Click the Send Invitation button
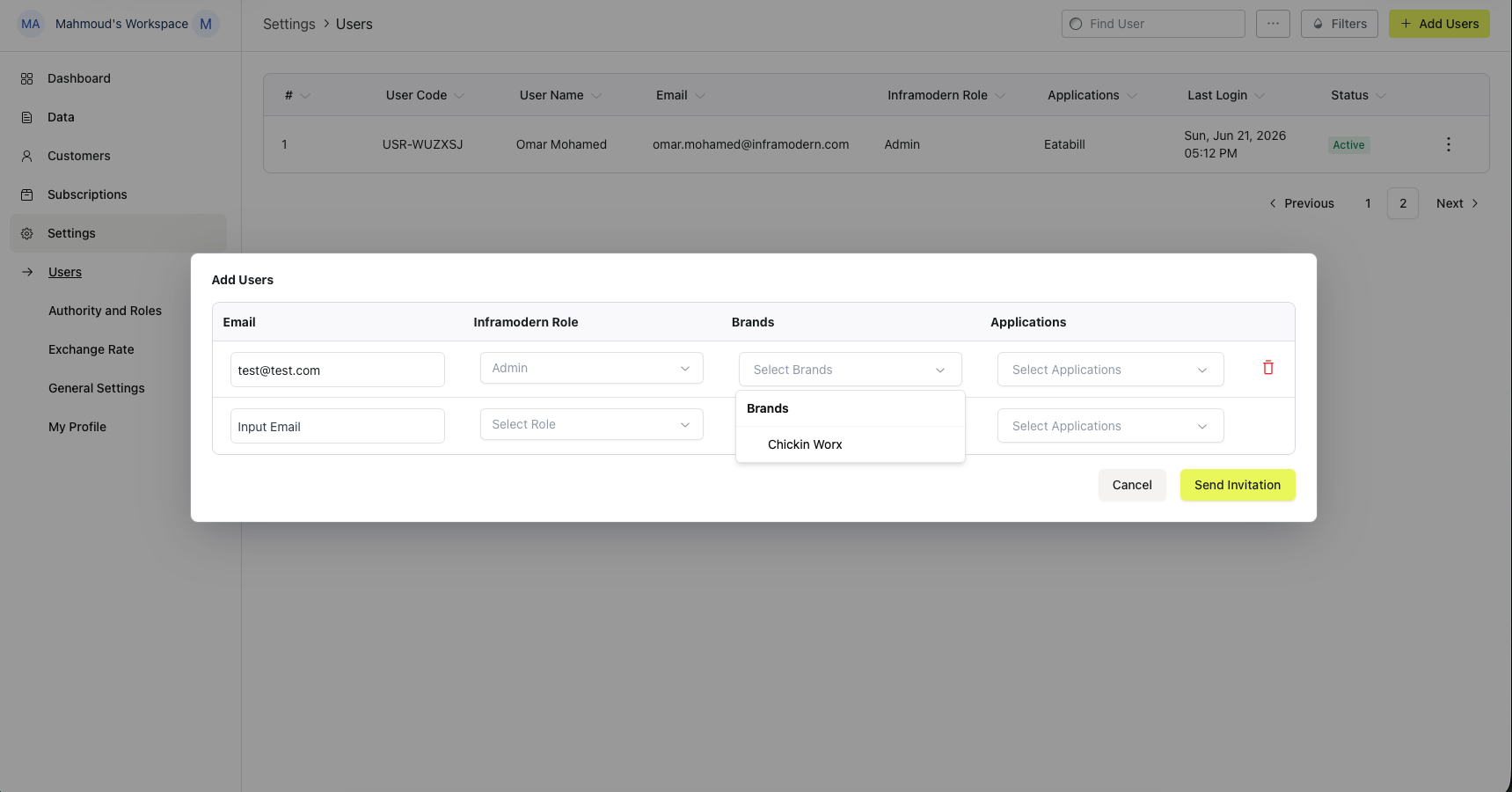 pos(1238,485)
